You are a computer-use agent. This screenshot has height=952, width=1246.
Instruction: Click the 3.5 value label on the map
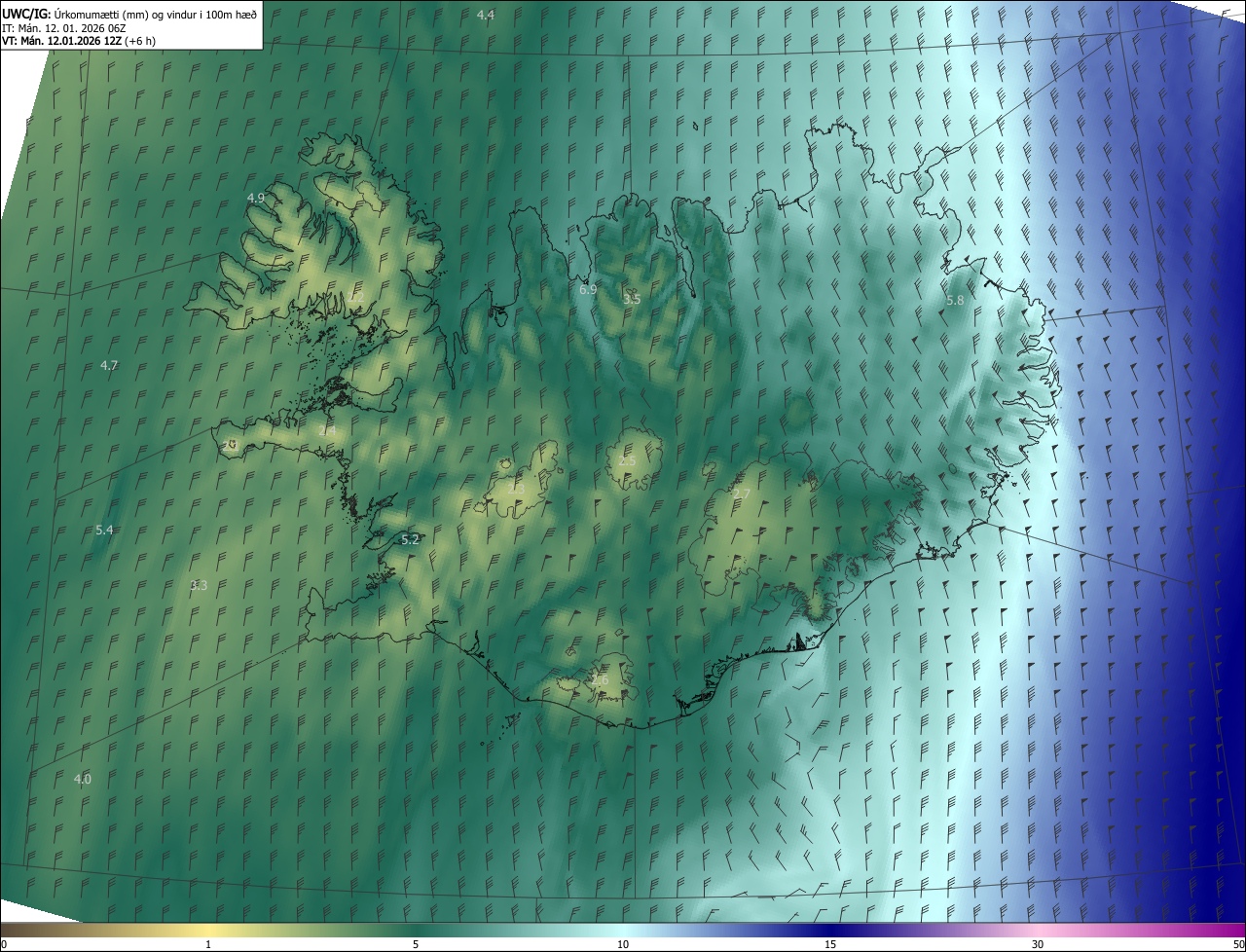click(x=632, y=299)
